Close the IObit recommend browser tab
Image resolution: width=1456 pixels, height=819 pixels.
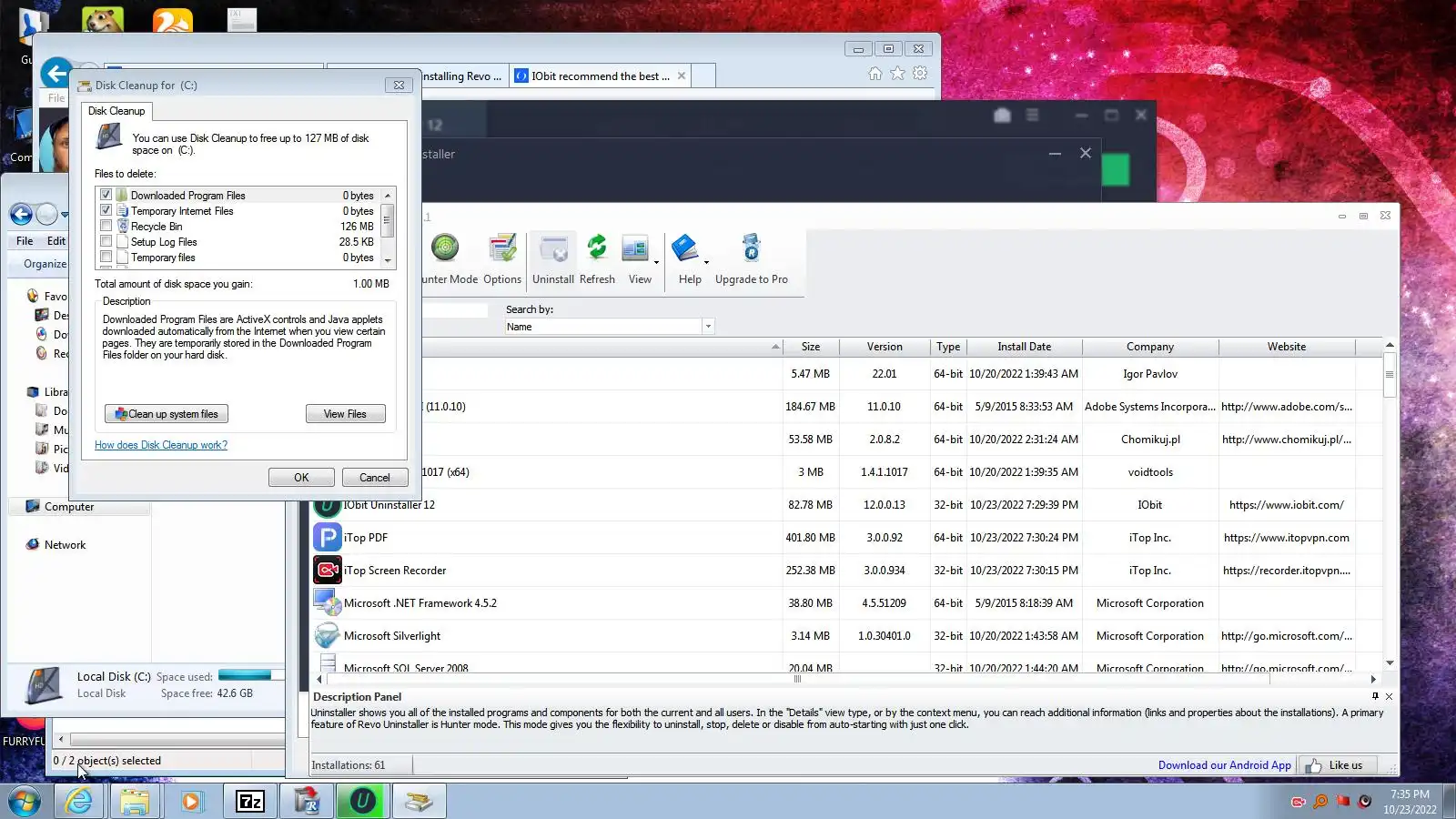tap(682, 76)
